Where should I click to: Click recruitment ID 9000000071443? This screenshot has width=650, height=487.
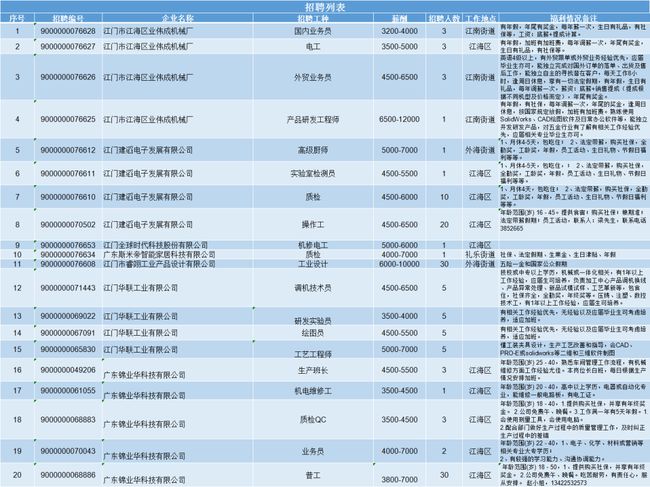(68, 288)
